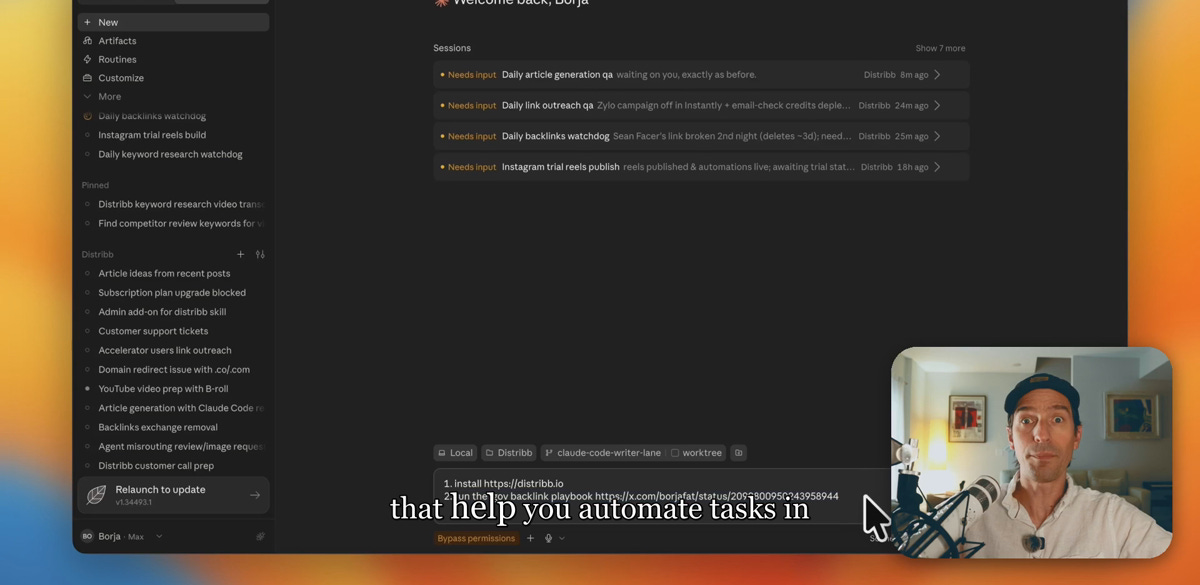1200x585 pixels.
Task: Open microphone options dropdown arrow
Action: (x=562, y=538)
